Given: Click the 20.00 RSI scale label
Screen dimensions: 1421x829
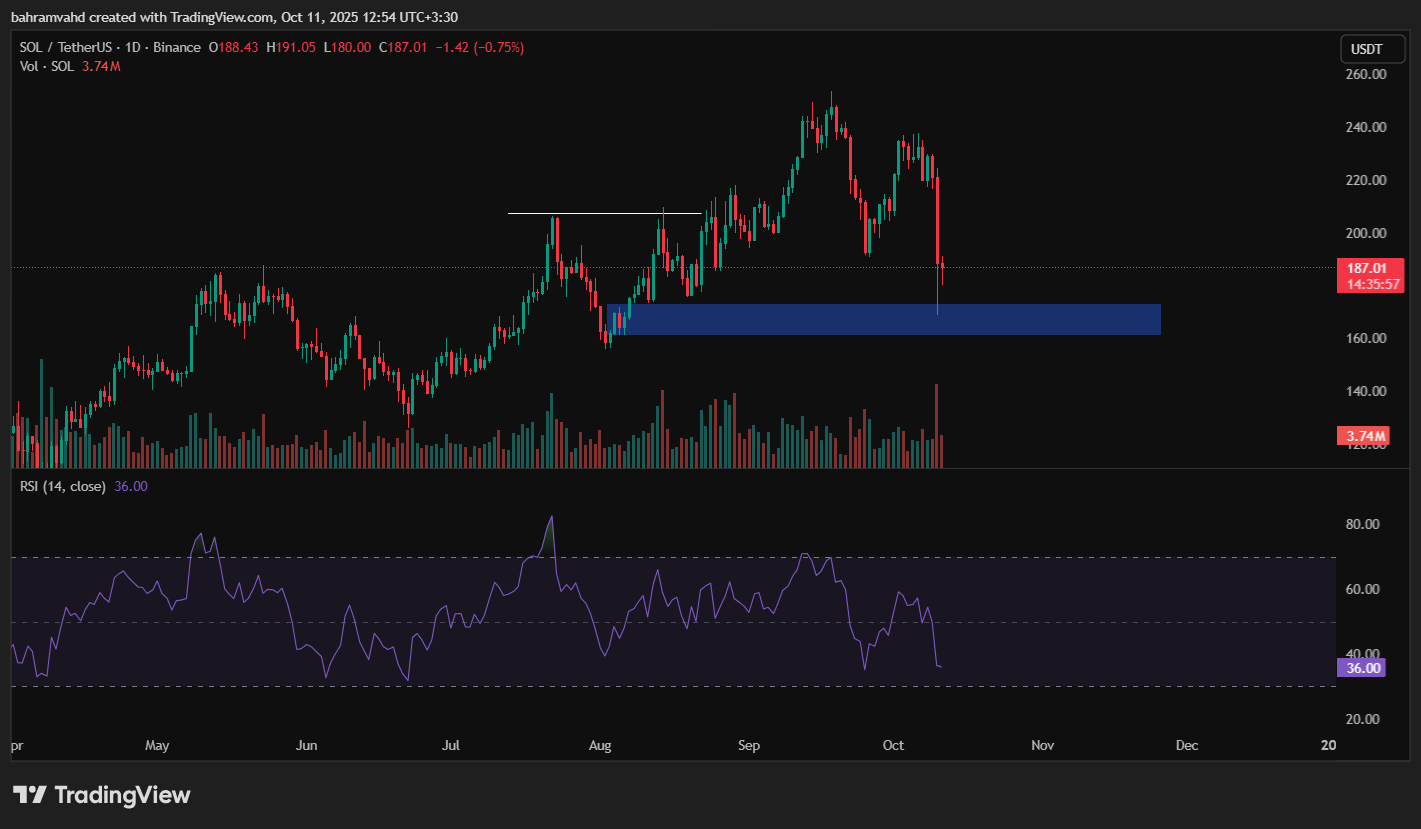Looking at the screenshot, I should coord(1365,719).
